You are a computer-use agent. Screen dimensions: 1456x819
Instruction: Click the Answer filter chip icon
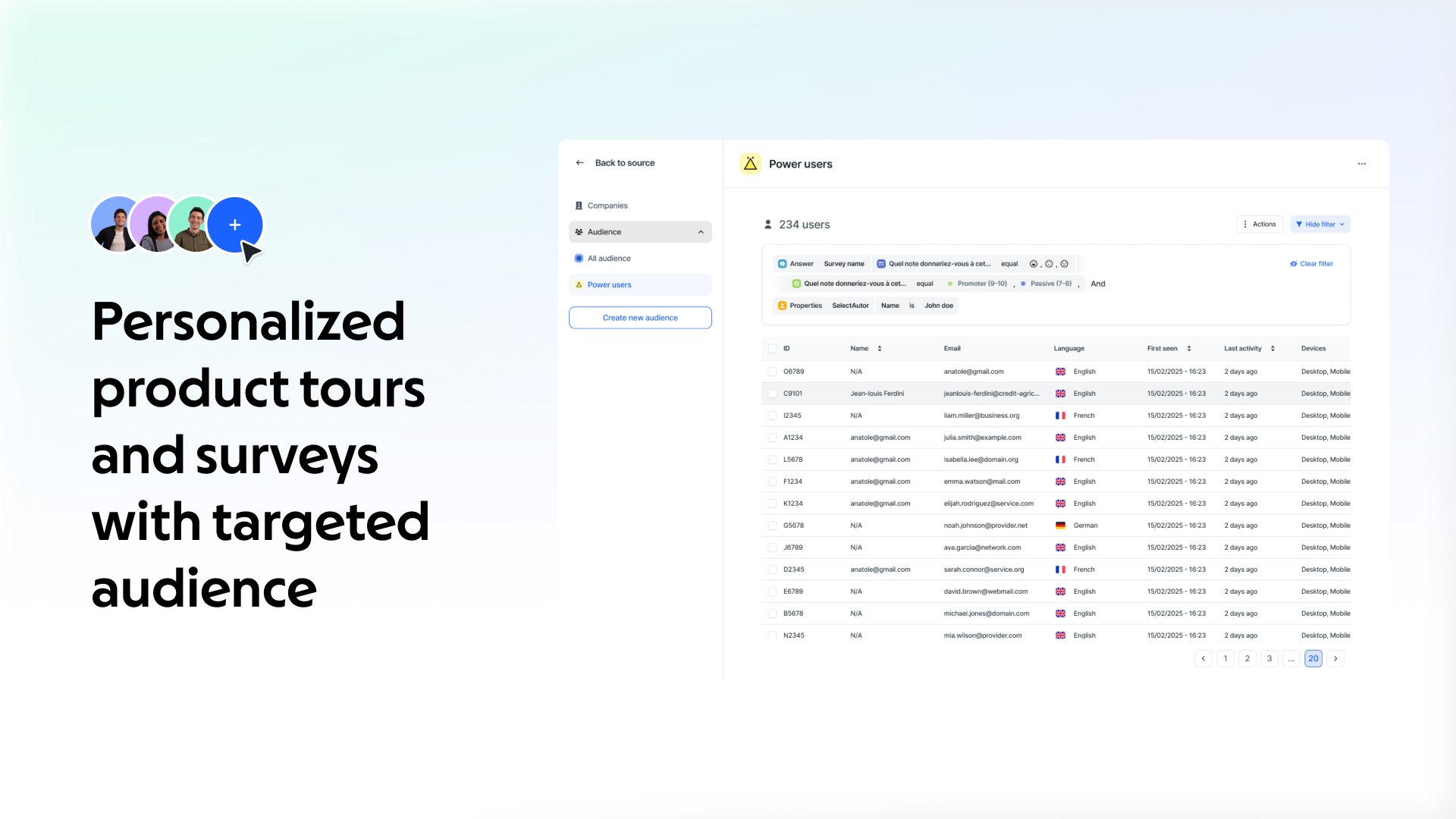coord(782,264)
